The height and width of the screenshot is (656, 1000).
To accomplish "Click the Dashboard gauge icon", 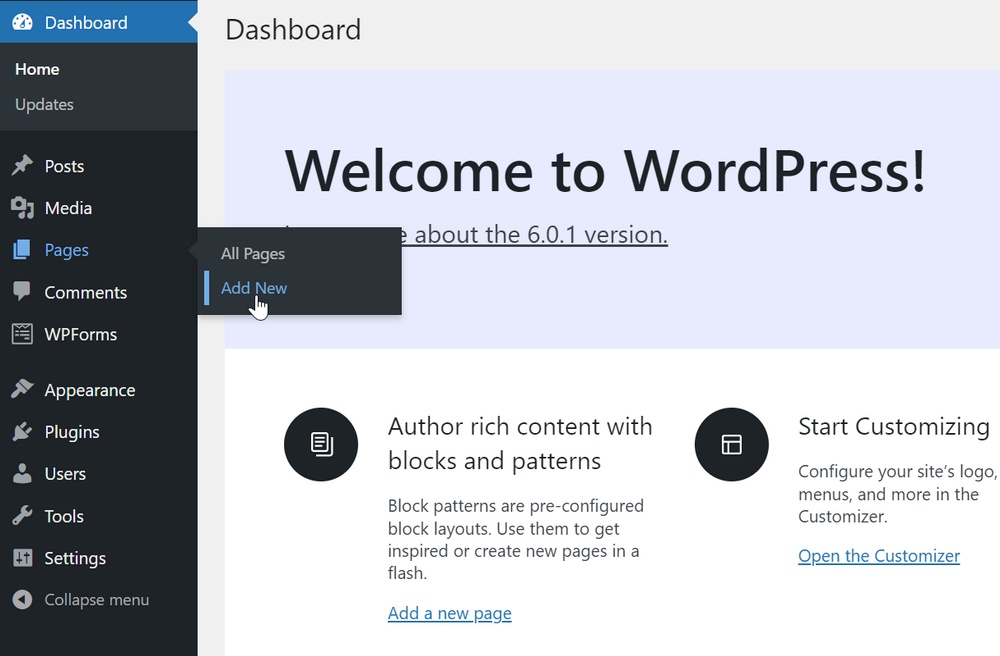I will click(22, 22).
